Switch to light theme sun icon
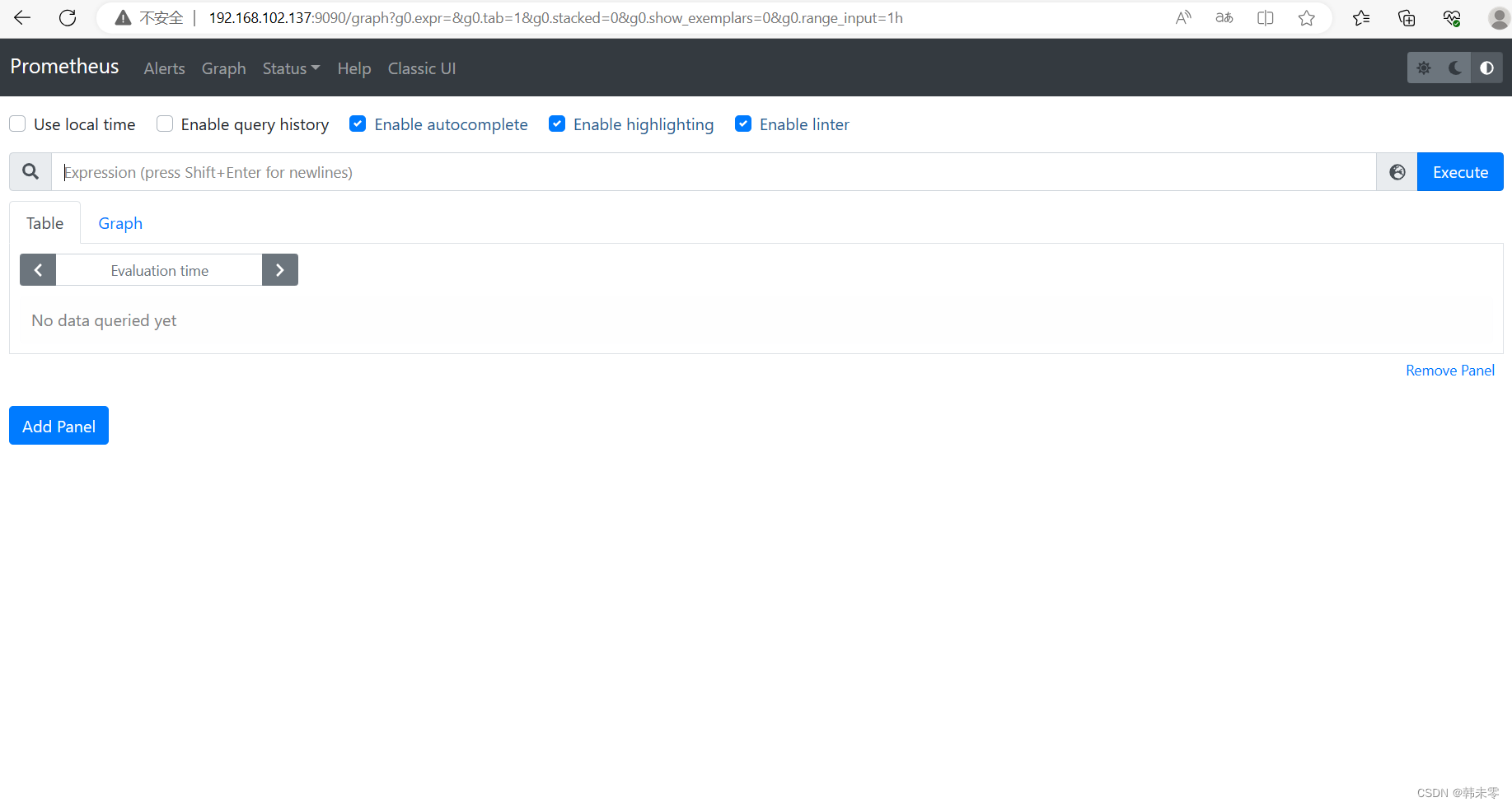The height and width of the screenshot is (807, 1512). click(1424, 68)
